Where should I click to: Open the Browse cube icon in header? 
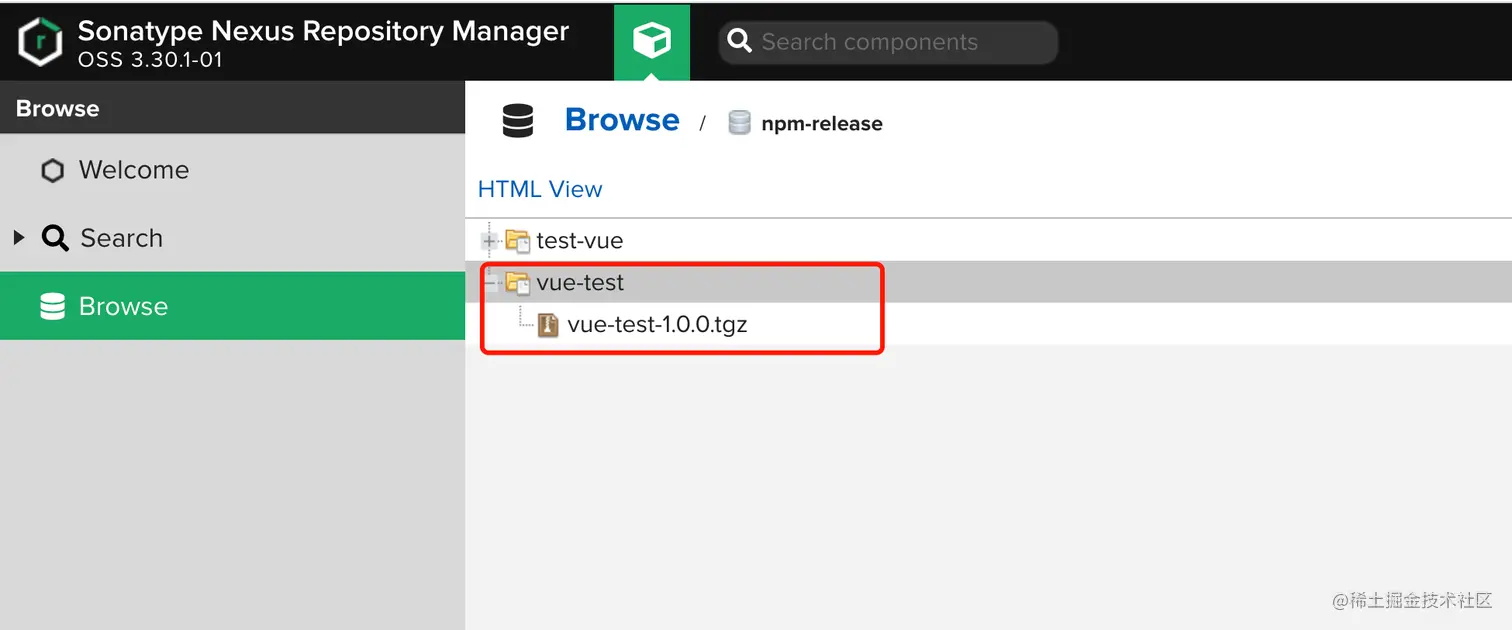click(651, 41)
